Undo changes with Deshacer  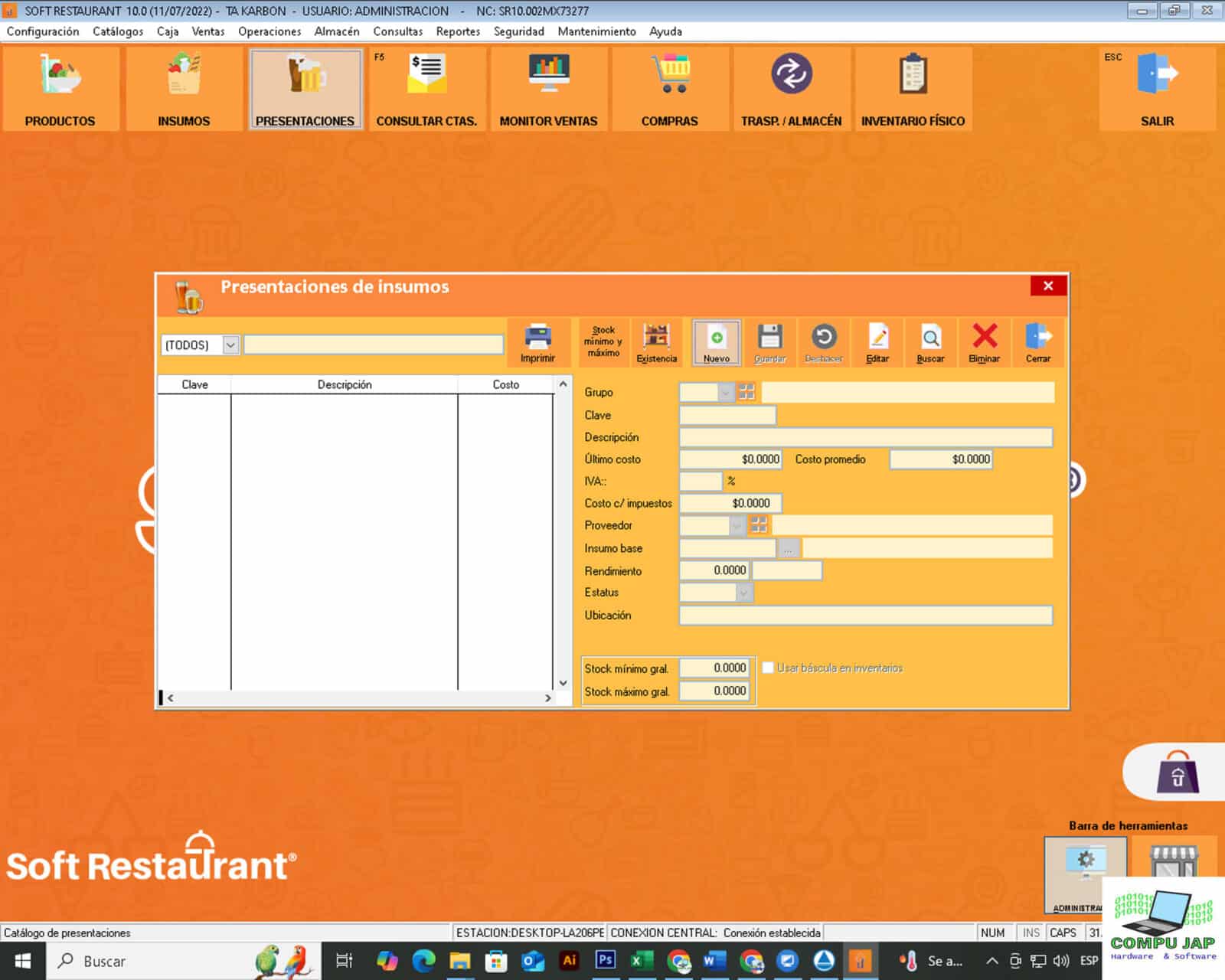[824, 342]
